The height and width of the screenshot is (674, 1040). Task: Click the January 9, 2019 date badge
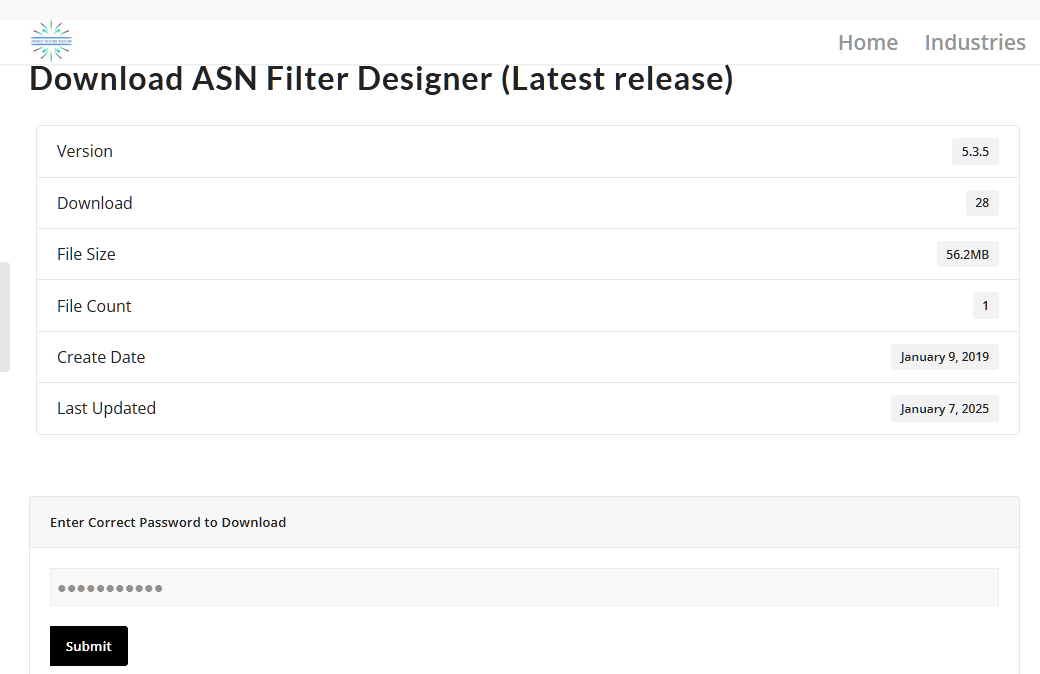point(944,357)
